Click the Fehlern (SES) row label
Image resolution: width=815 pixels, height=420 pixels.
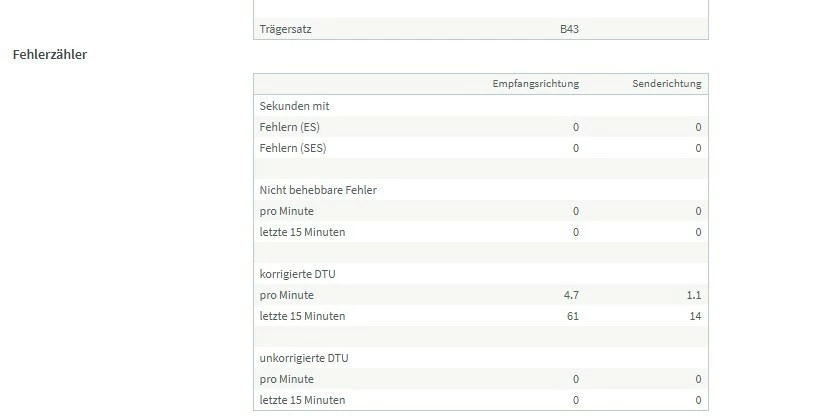point(293,148)
